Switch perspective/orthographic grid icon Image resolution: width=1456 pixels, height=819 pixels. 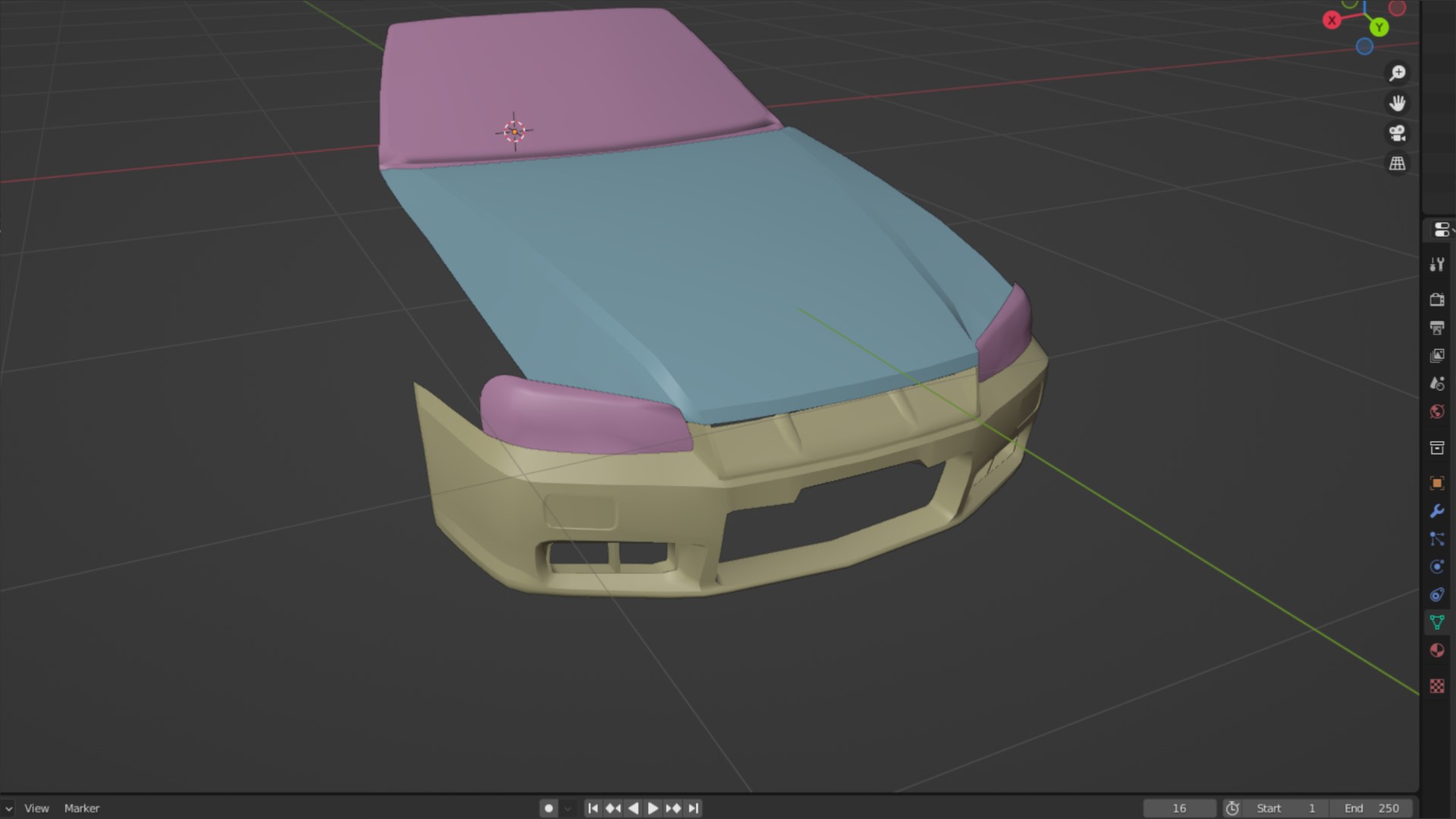click(x=1397, y=163)
